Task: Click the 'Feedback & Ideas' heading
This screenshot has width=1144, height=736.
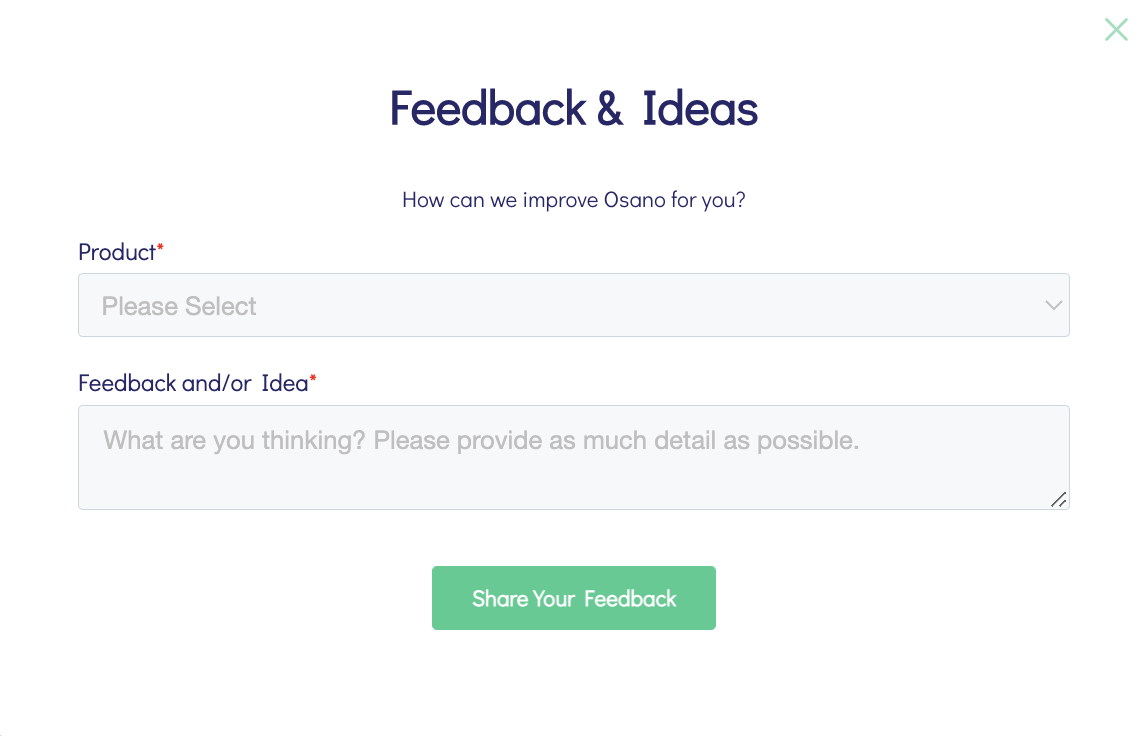Action: pyautogui.click(x=573, y=108)
